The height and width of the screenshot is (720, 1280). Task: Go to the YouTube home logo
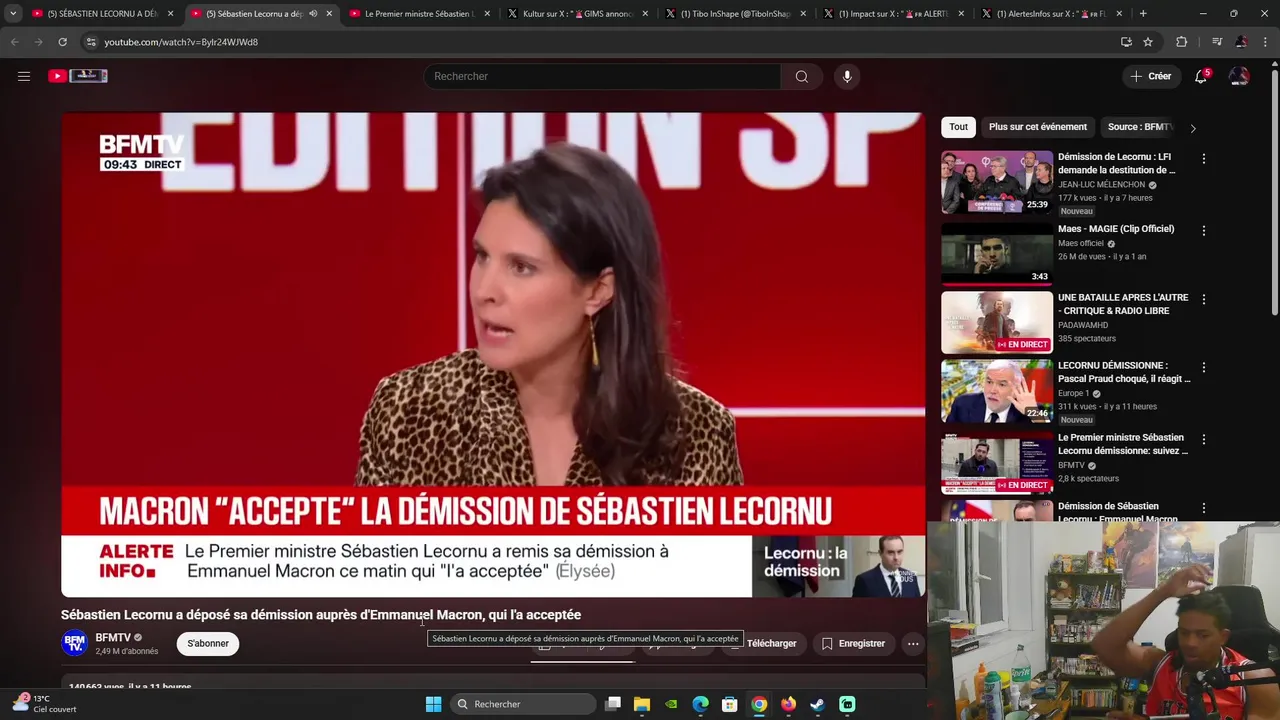(78, 76)
